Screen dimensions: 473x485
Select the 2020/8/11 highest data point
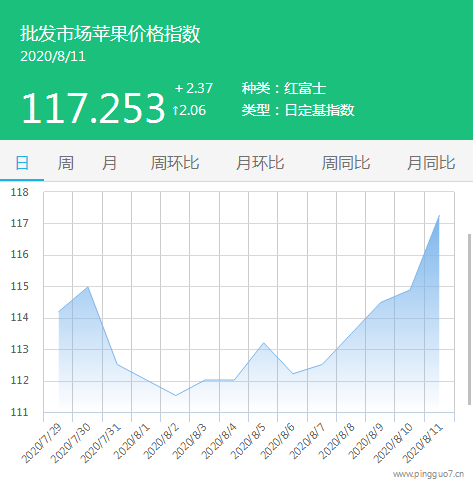[439, 216]
